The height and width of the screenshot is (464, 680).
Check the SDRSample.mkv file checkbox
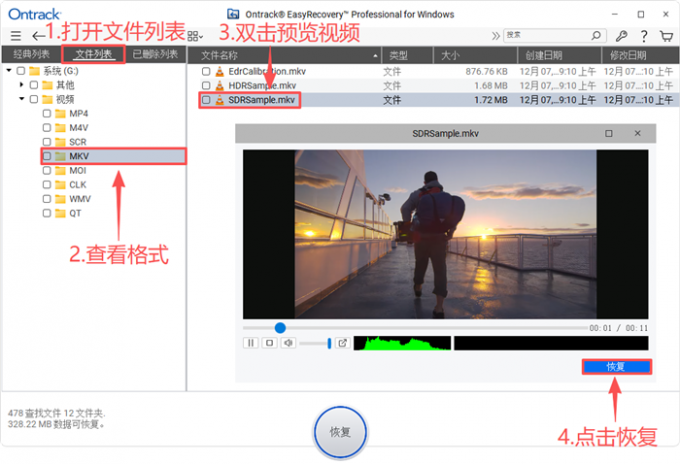point(206,100)
